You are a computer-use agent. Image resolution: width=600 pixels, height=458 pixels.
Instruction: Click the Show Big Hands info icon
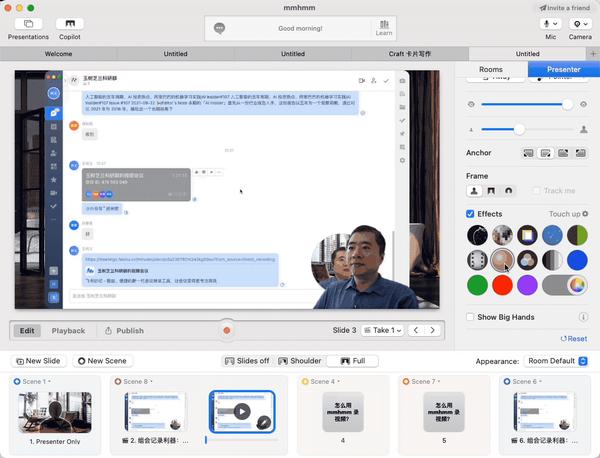(583, 317)
